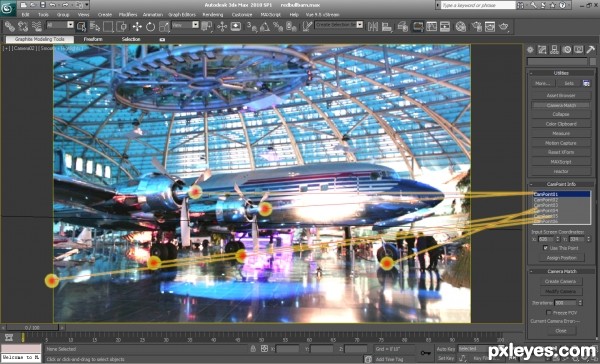Toggle the Auto Key button
This screenshot has height=364, width=600.
446,349
